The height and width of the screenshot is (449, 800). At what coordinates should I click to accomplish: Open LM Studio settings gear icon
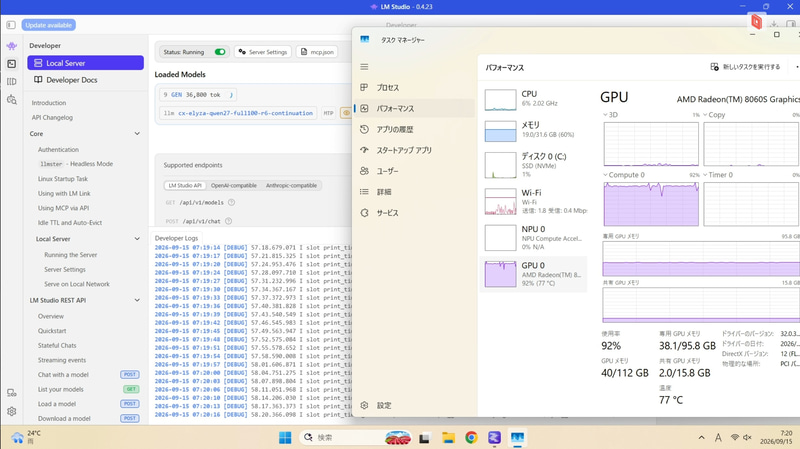(x=11, y=411)
